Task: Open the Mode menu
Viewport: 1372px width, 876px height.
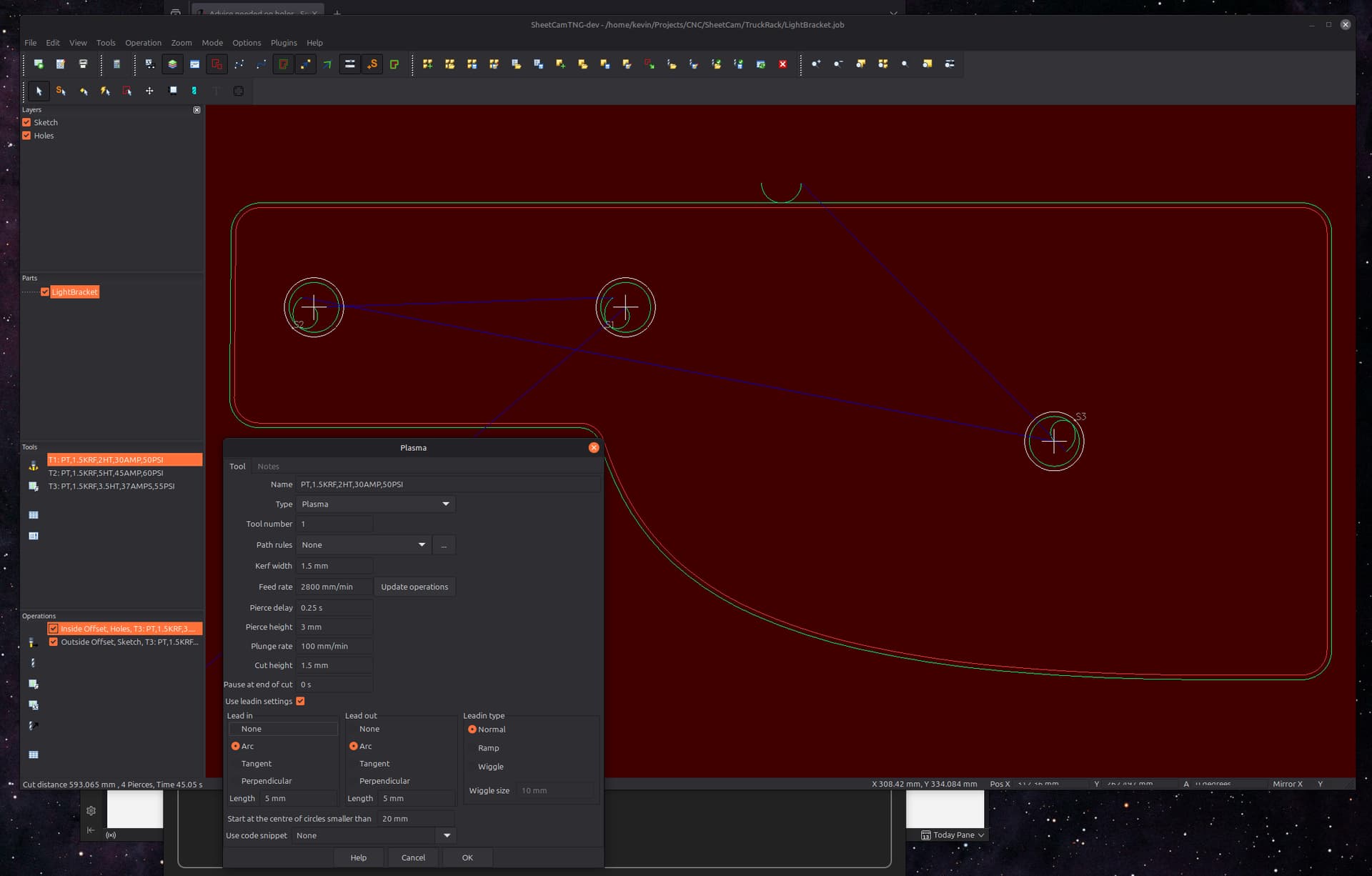Action: (x=212, y=43)
